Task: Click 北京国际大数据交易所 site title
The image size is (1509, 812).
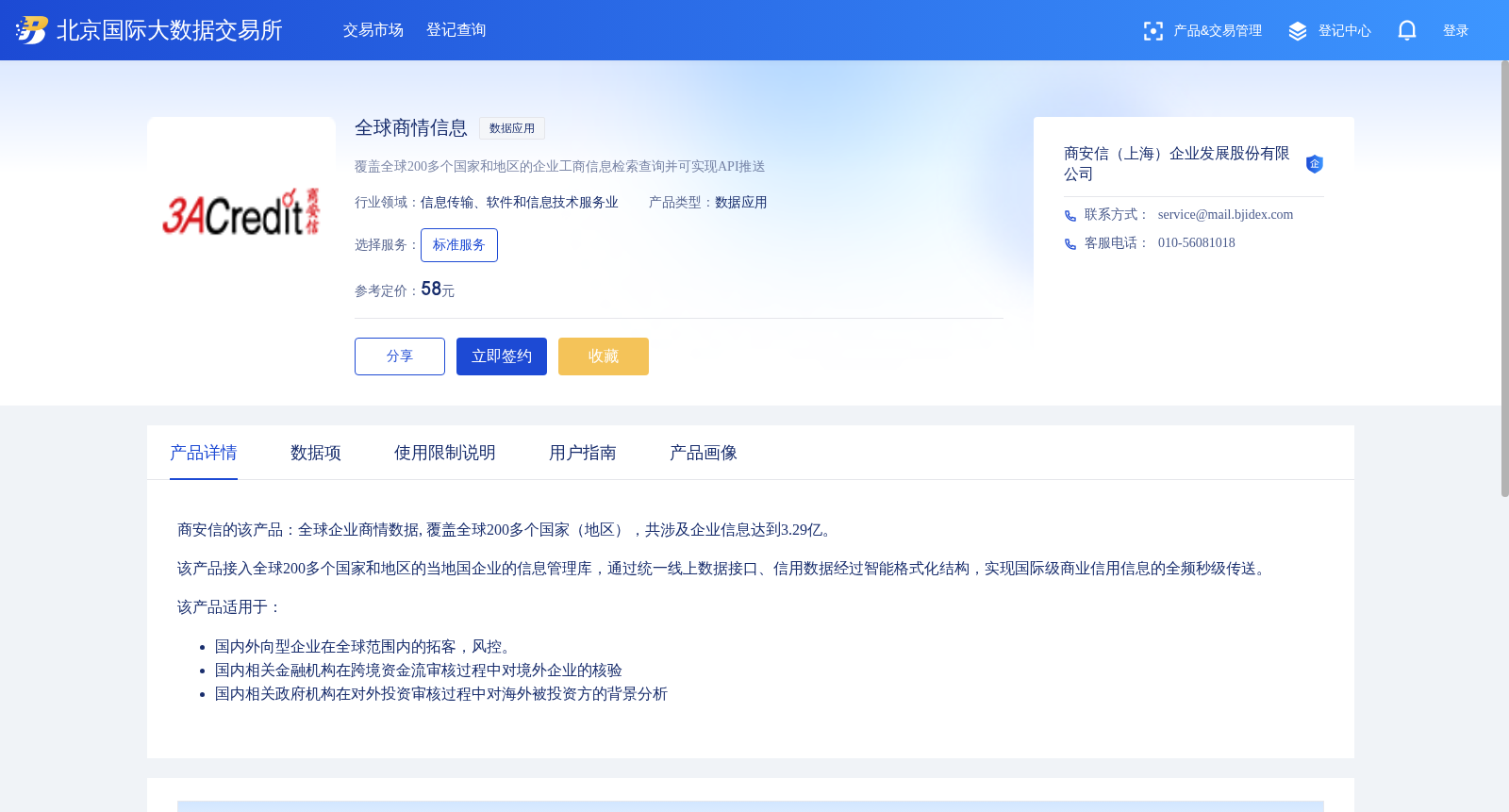Action: [x=170, y=30]
